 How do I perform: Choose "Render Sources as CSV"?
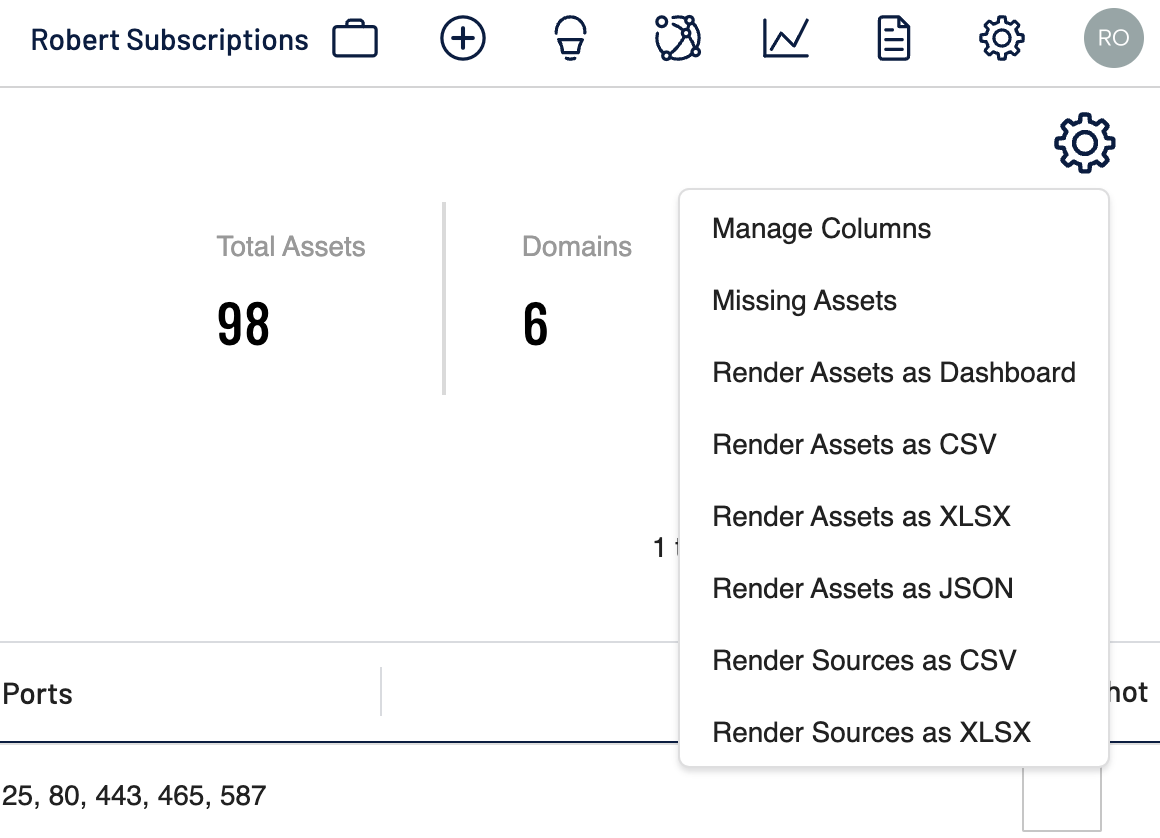(863, 660)
